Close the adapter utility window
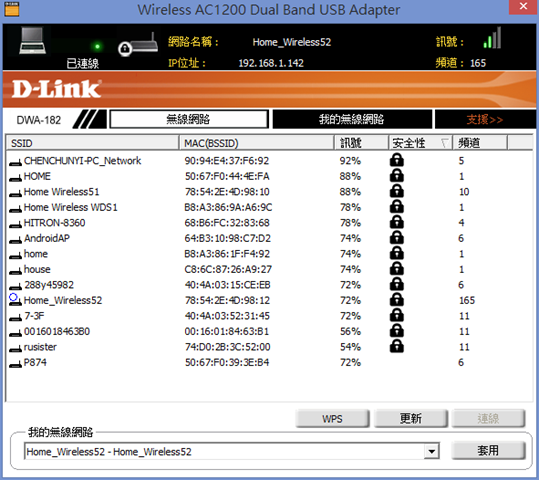 click(x=523, y=7)
